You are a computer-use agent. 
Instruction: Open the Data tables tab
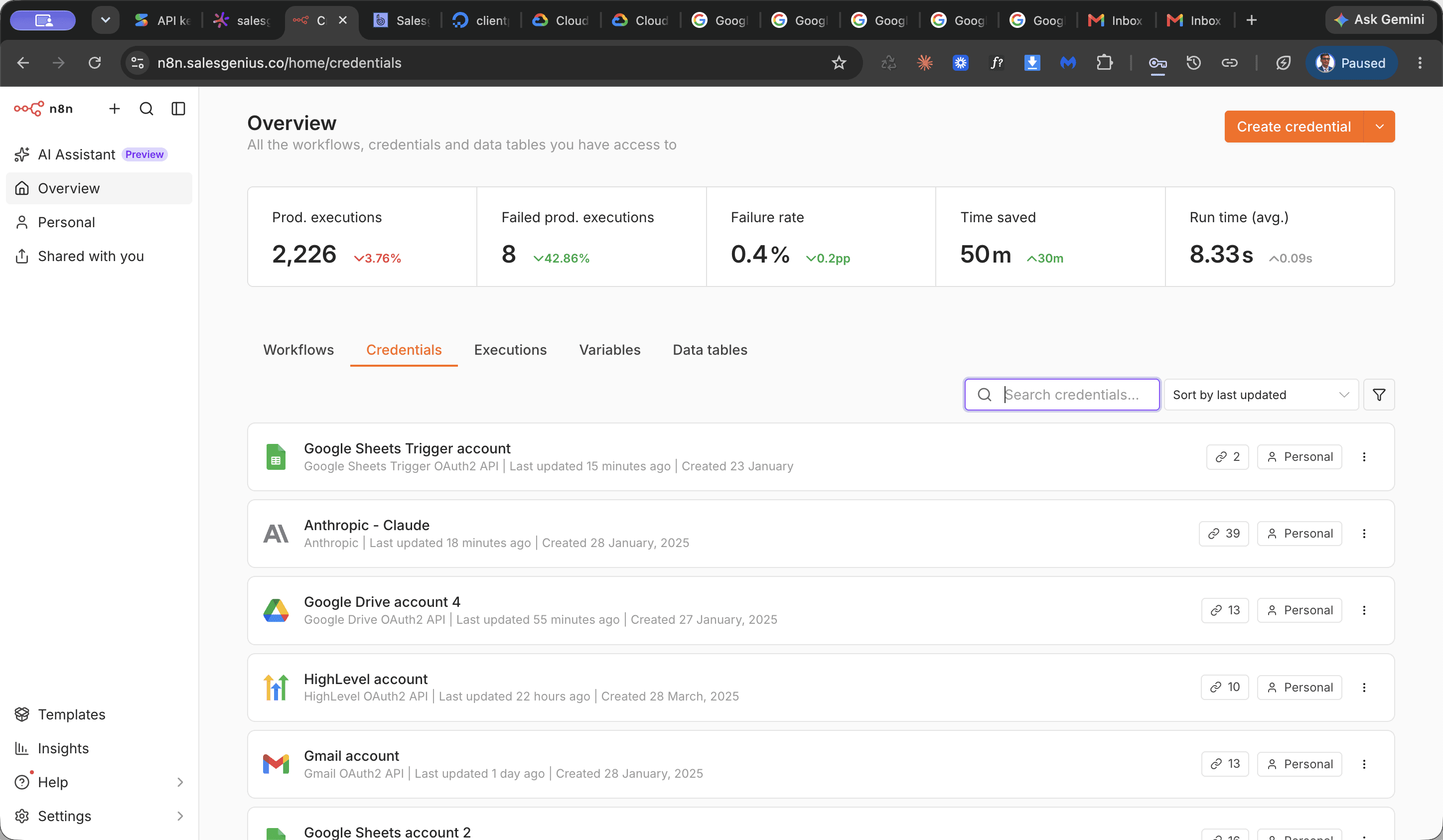tap(710, 350)
